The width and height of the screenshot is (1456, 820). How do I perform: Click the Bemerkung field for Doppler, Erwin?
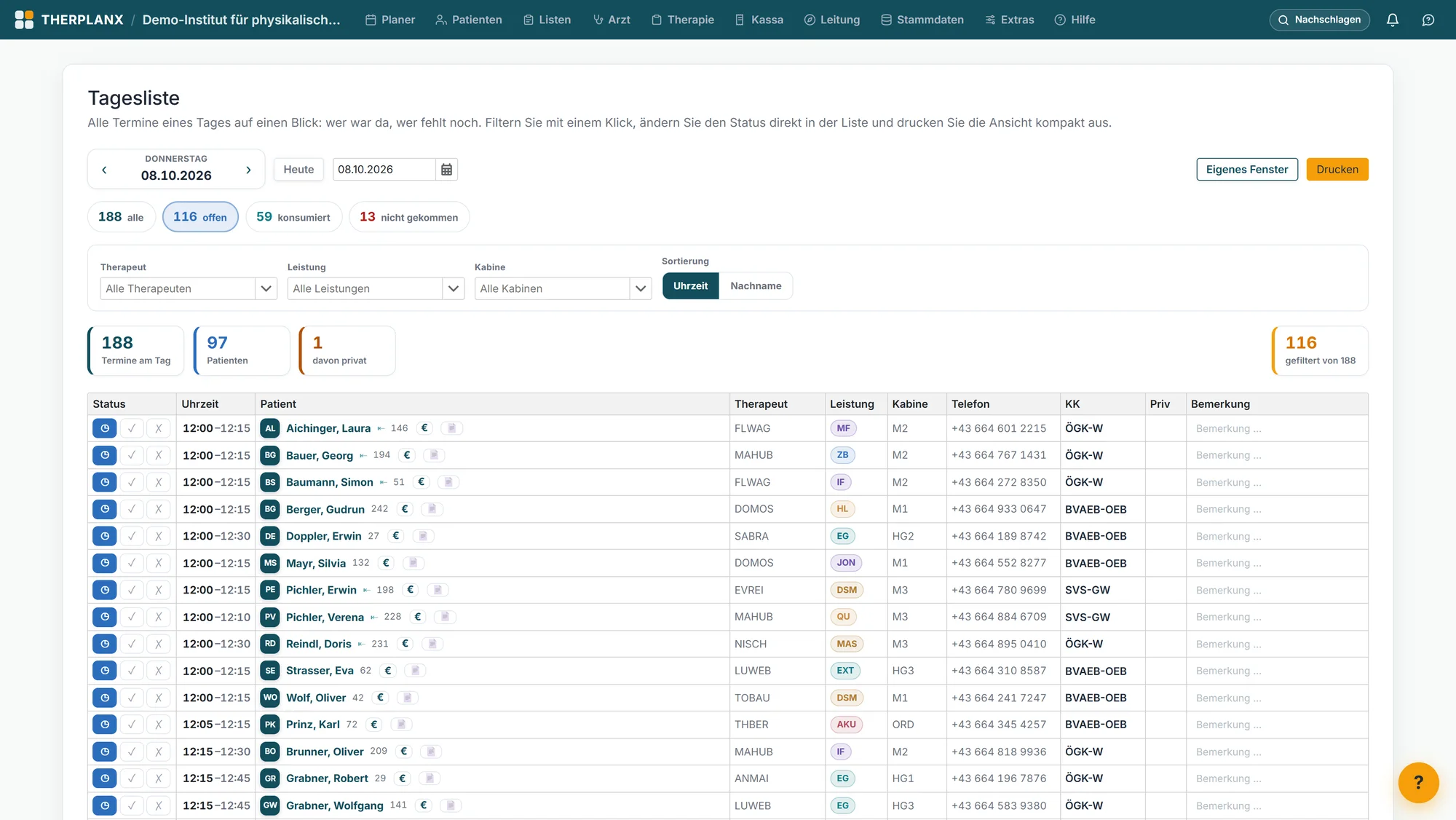pyautogui.click(x=1277, y=536)
